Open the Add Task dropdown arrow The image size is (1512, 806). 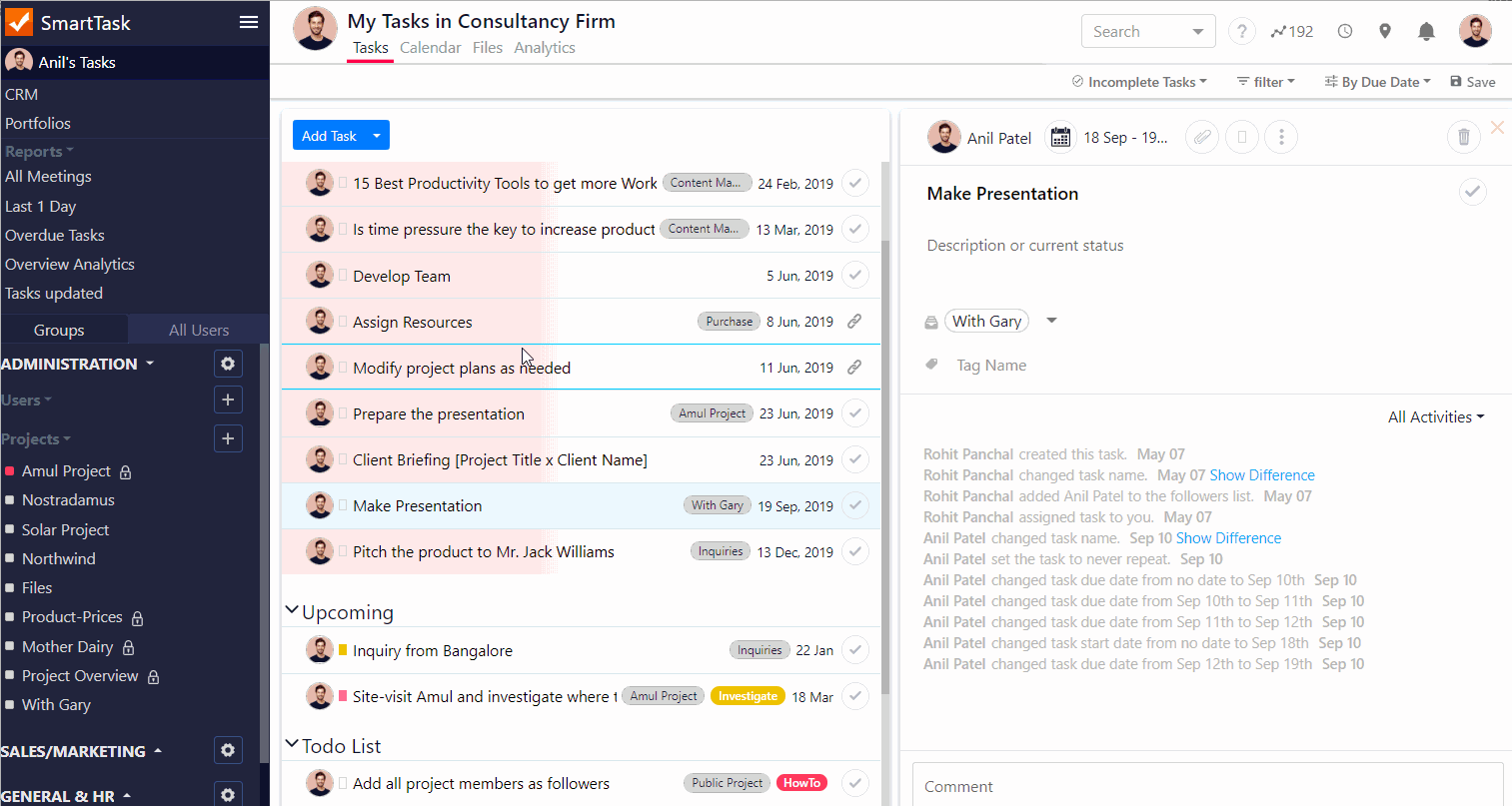click(377, 136)
